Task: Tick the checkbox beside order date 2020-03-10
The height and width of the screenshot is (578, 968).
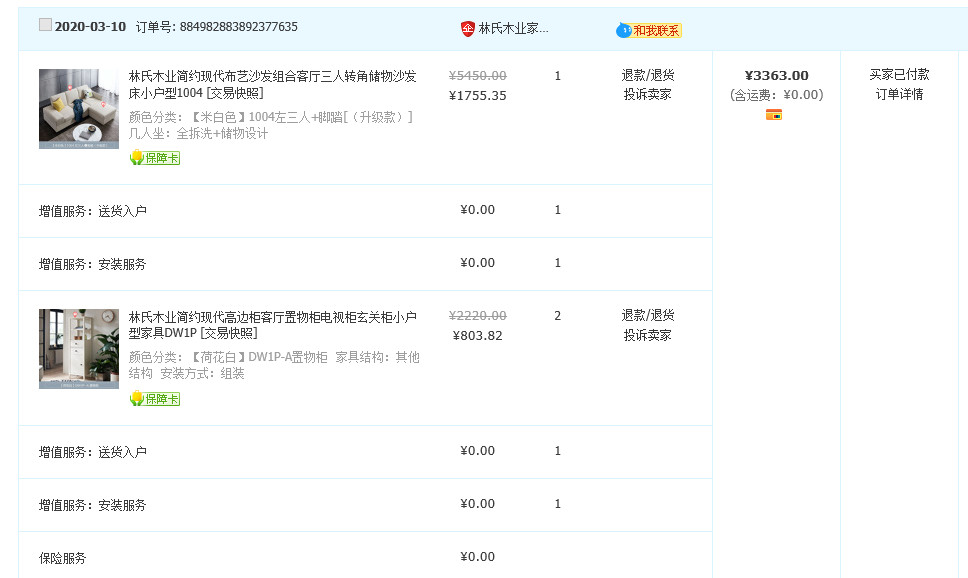Action: tap(45, 25)
